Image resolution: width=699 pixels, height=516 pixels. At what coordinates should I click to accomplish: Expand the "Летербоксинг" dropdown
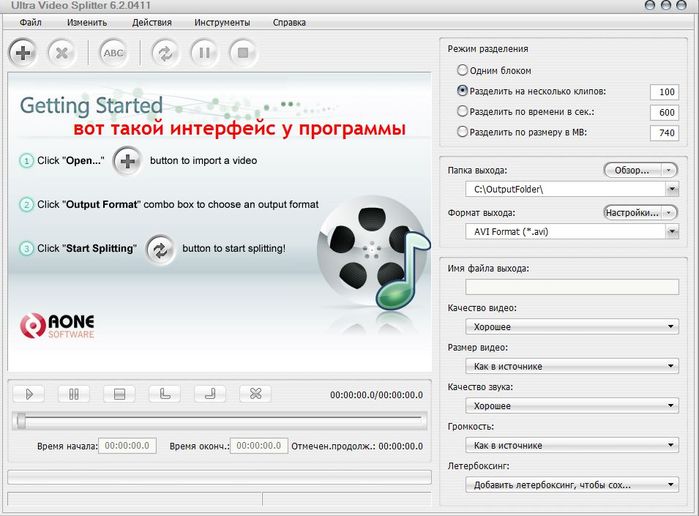670,486
